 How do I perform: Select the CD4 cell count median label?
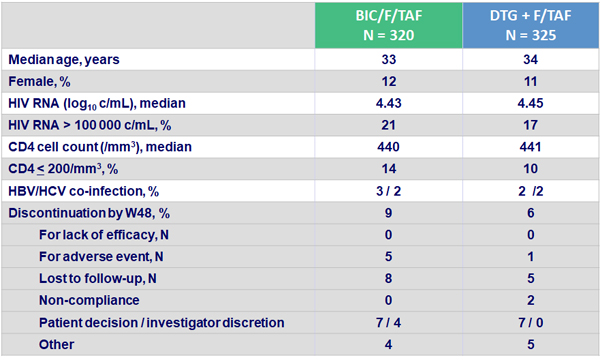(100, 147)
